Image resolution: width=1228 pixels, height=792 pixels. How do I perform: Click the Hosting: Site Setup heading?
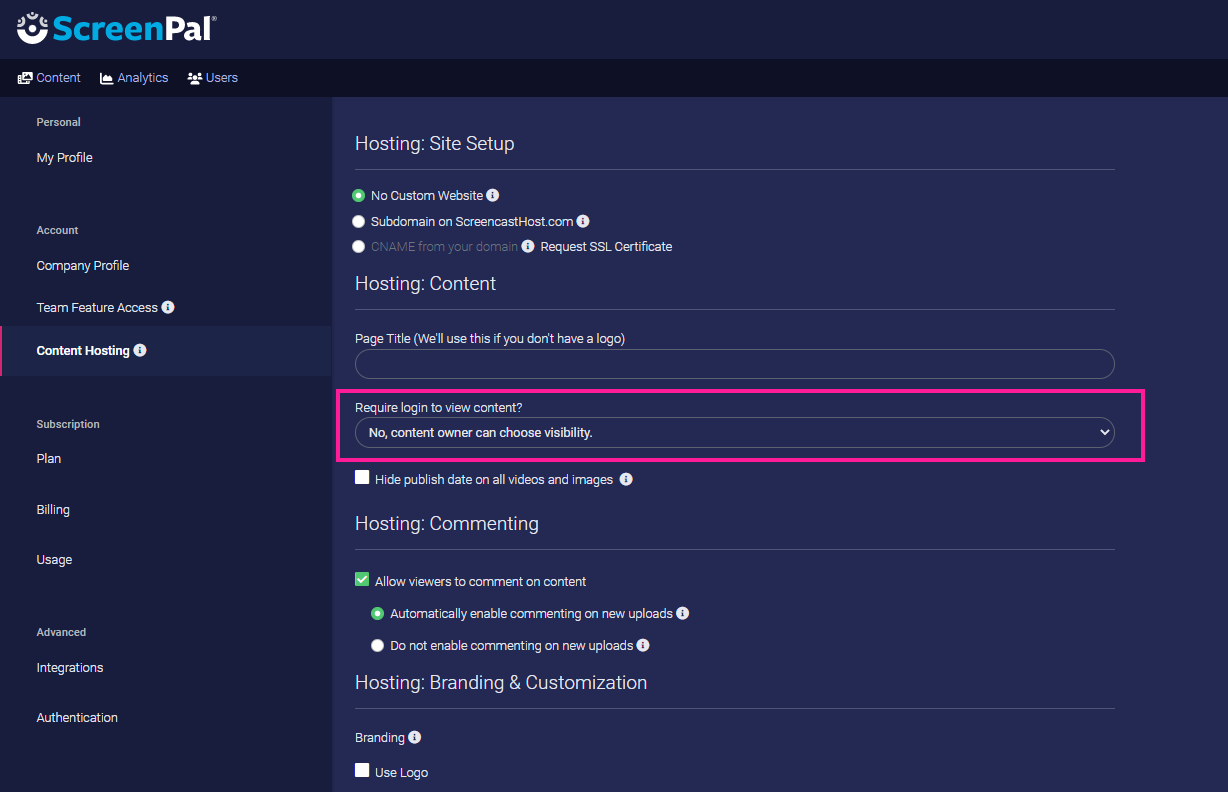point(435,144)
